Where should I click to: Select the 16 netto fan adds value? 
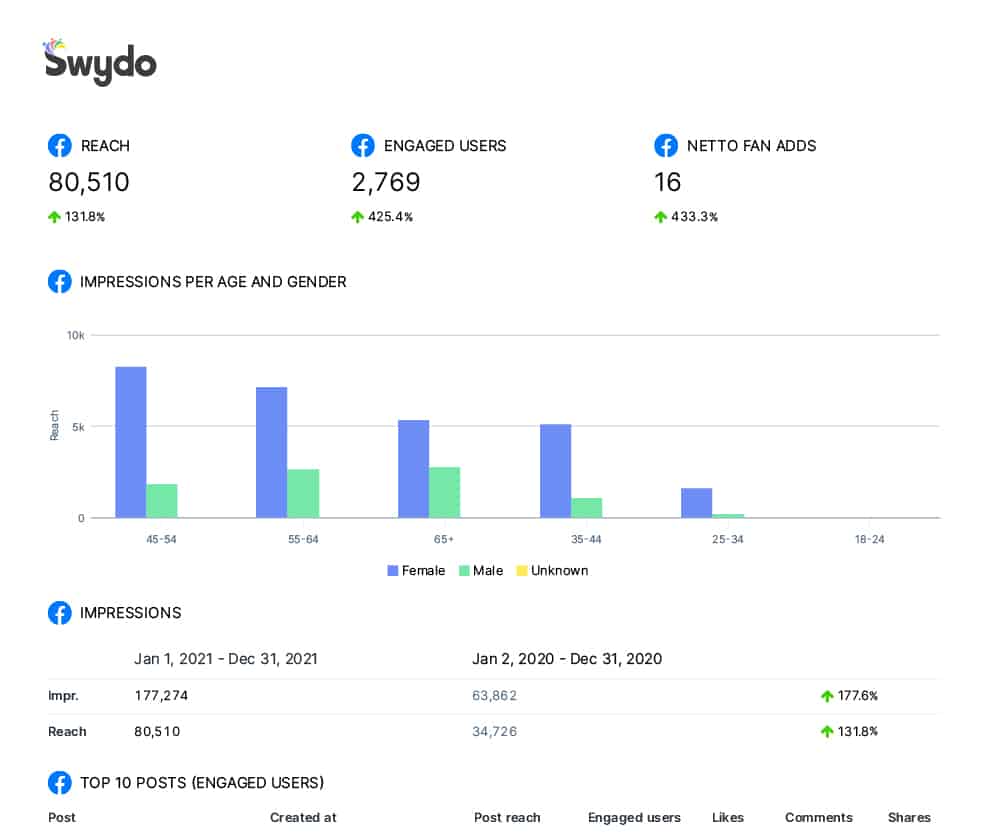click(667, 182)
